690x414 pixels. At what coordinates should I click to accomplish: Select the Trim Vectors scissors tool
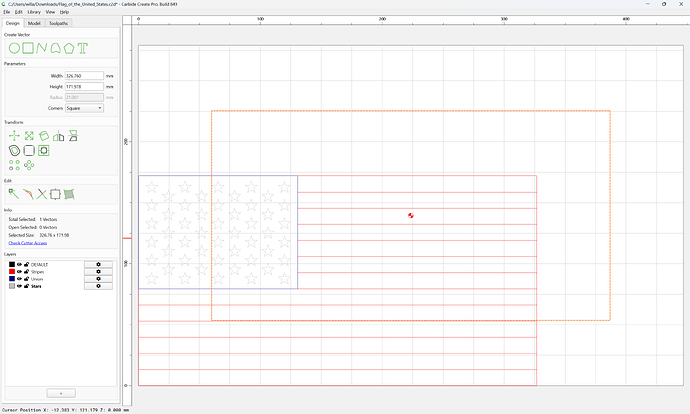click(41, 194)
